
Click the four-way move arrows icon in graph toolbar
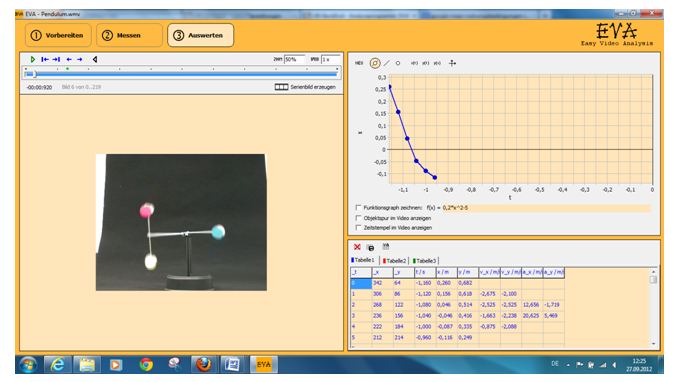(452, 63)
